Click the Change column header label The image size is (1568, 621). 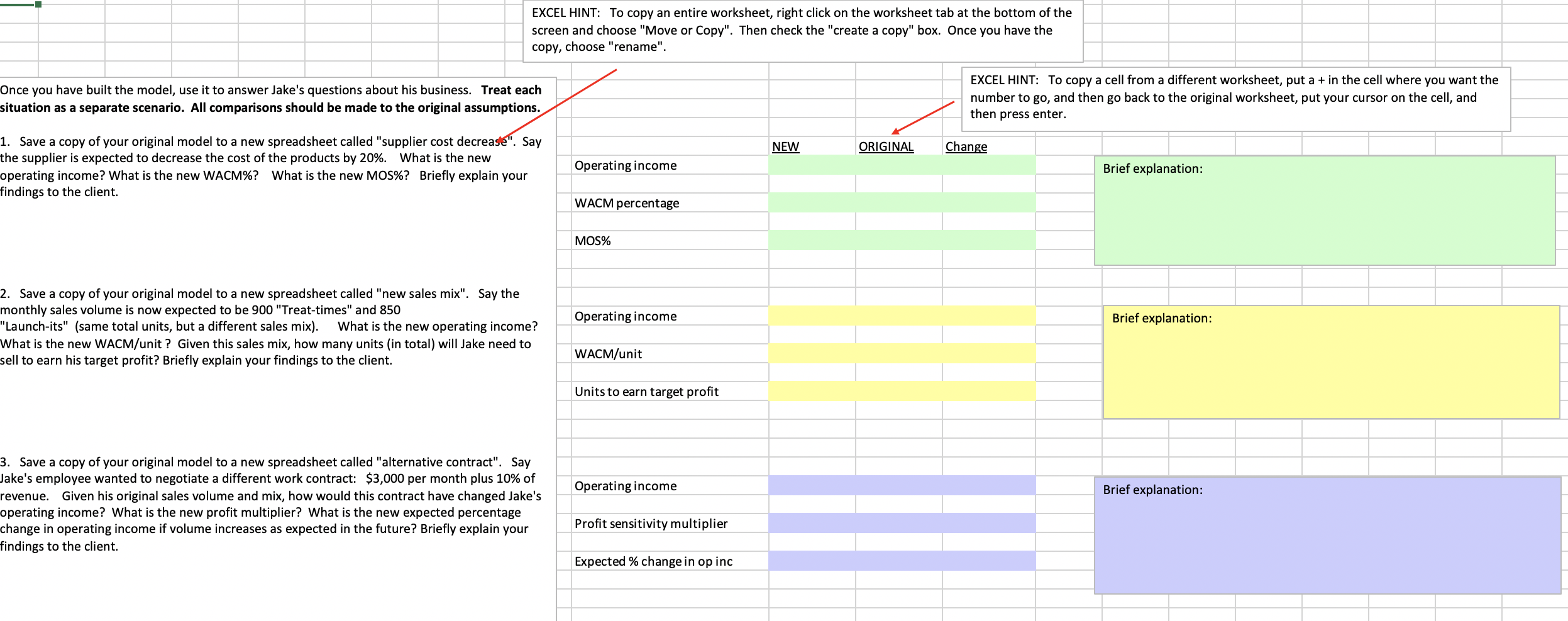pos(966,145)
